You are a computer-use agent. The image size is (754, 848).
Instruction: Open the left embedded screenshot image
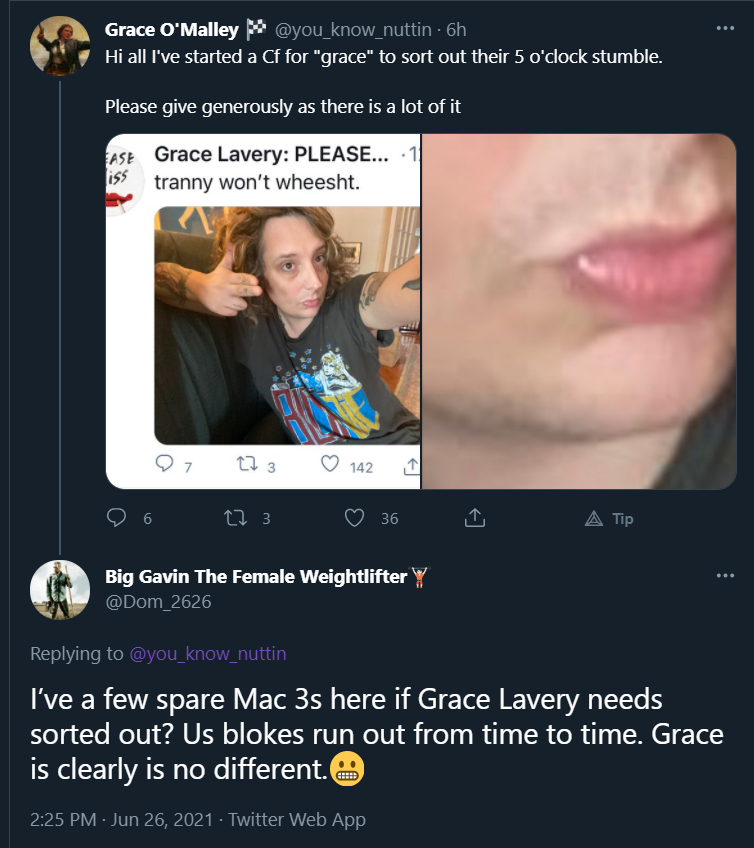[x=263, y=311]
